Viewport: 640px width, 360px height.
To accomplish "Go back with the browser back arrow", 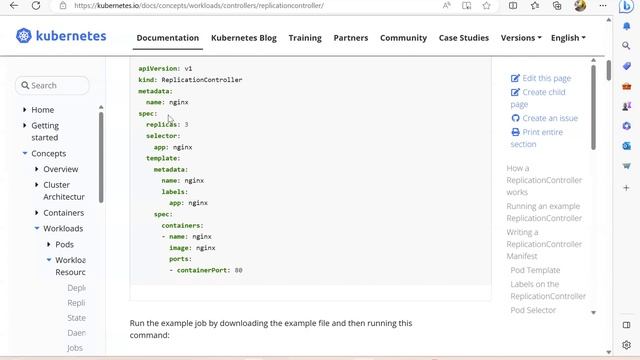I will tap(14, 6).
